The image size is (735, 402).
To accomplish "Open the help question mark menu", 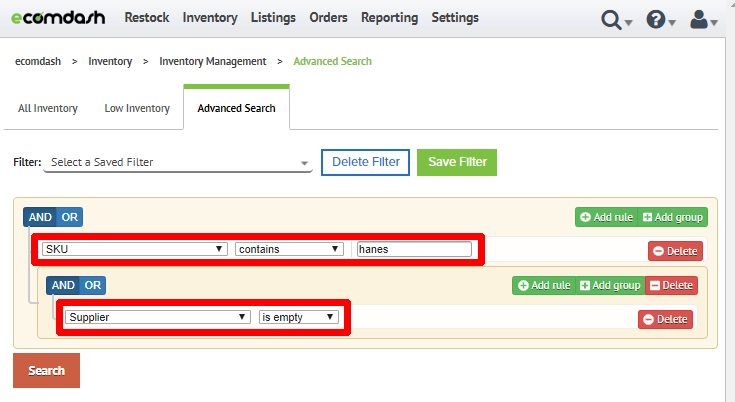I will coord(660,20).
